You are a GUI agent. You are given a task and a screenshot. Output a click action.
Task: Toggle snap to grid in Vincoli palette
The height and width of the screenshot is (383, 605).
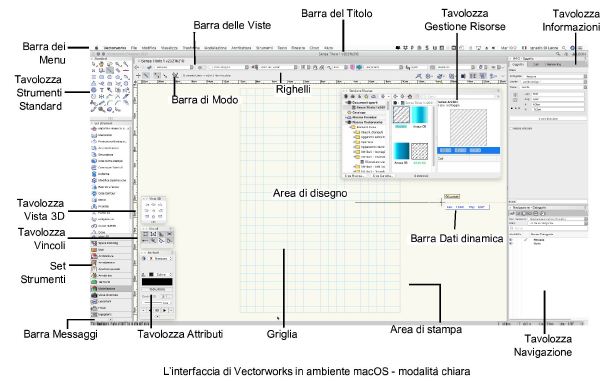[145, 234]
